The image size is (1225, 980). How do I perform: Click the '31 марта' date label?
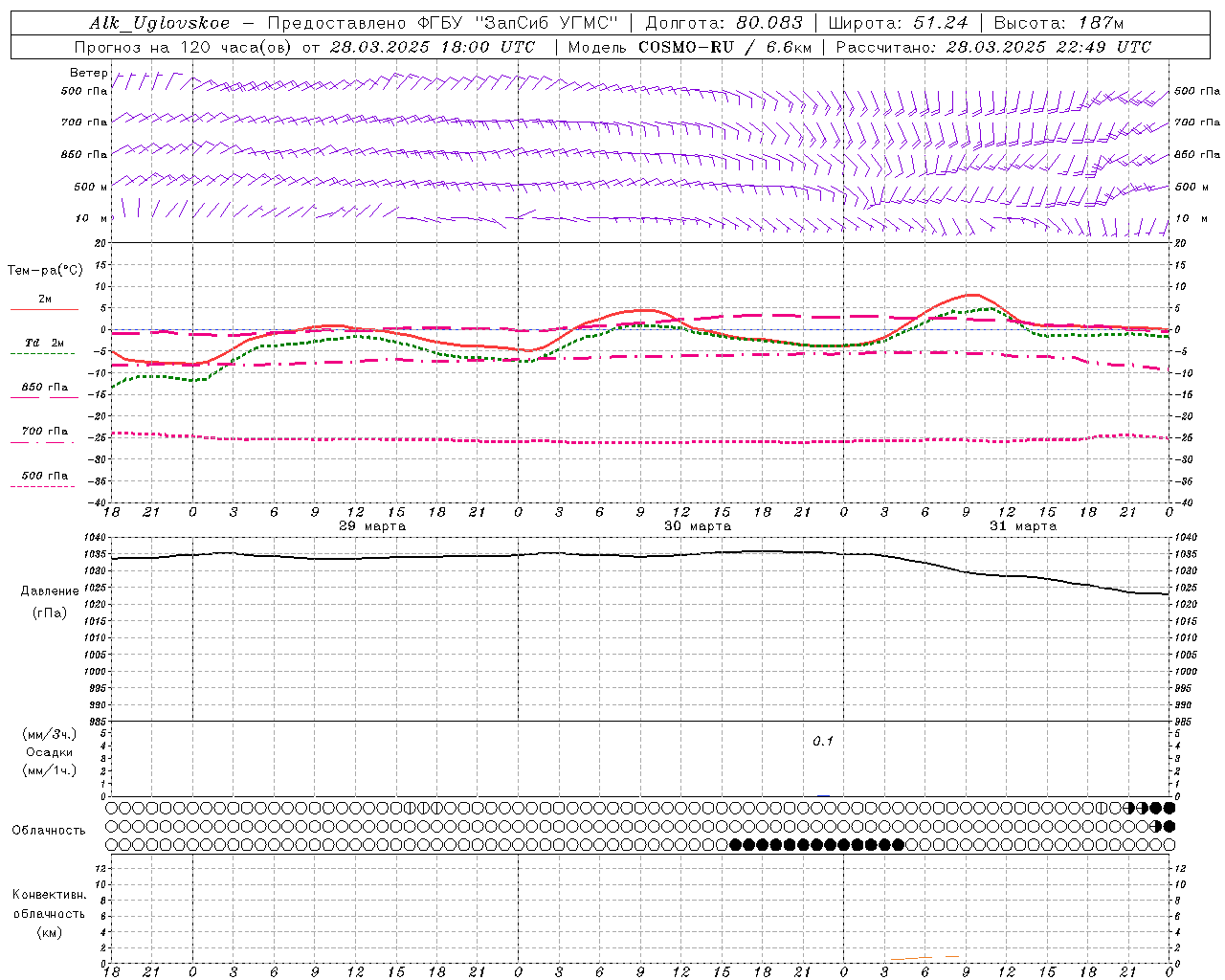point(1023,526)
